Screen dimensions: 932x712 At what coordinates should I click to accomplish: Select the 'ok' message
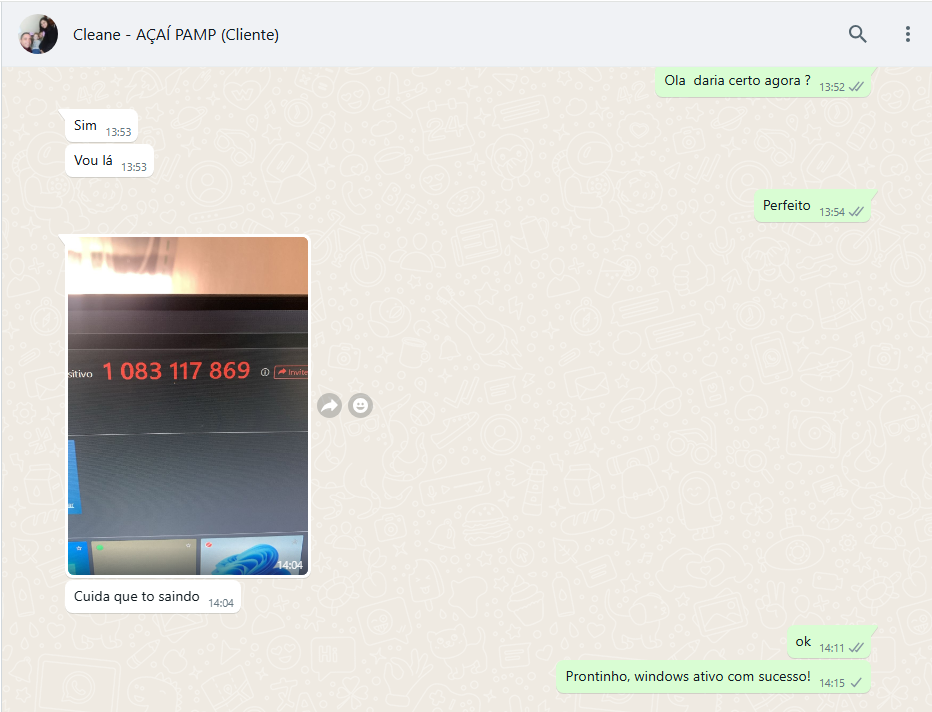tap(829, 642)
